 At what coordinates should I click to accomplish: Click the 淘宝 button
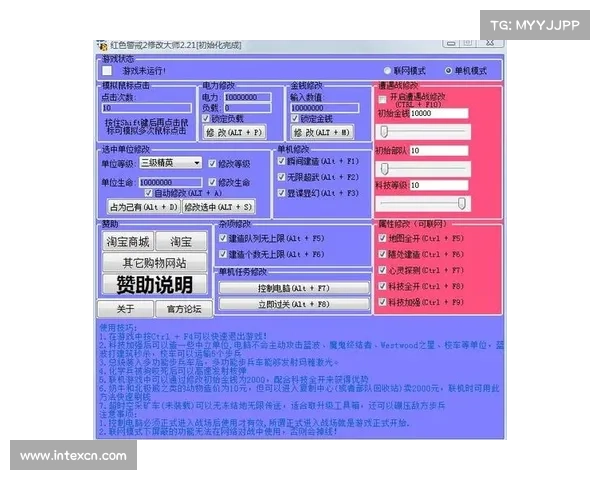point(181,242)
